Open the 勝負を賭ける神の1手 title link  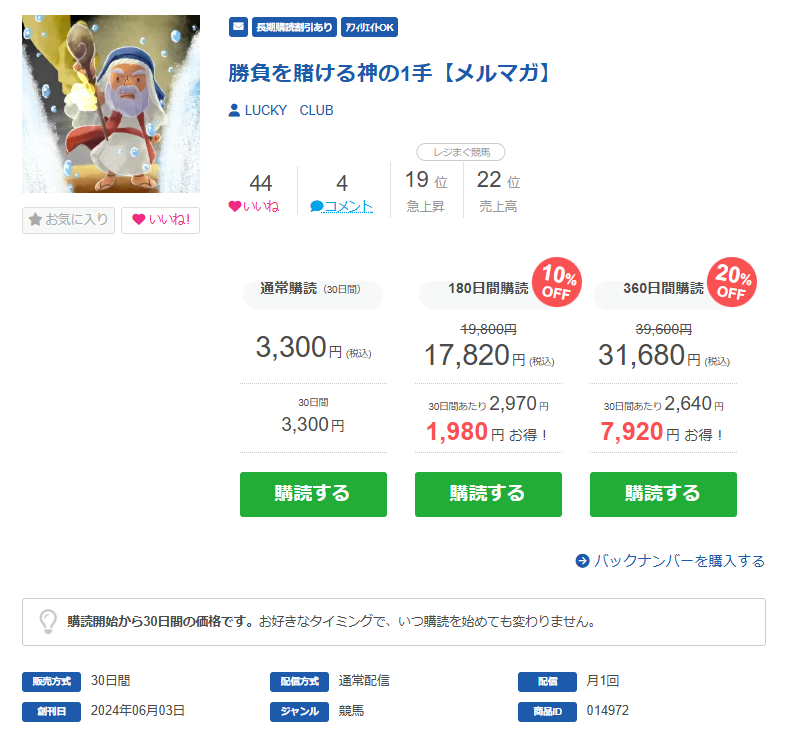(390, 73)
